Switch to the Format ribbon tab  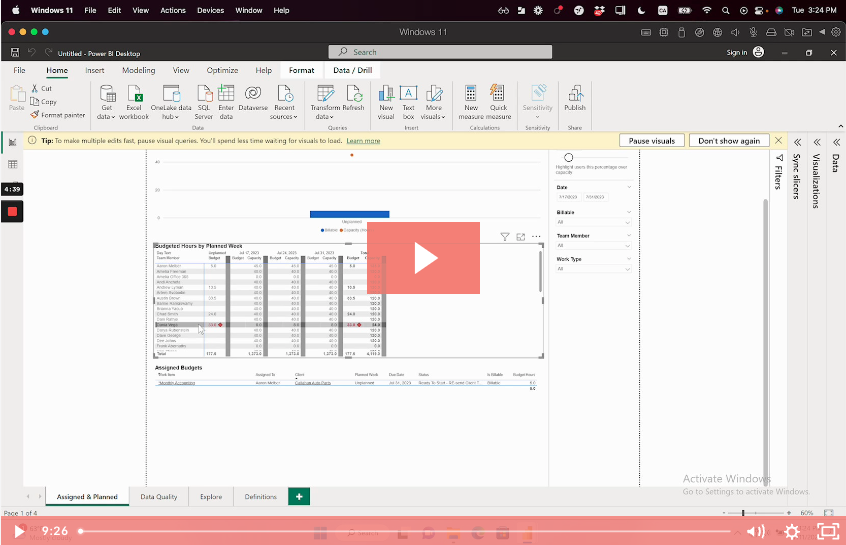[302, 70]
